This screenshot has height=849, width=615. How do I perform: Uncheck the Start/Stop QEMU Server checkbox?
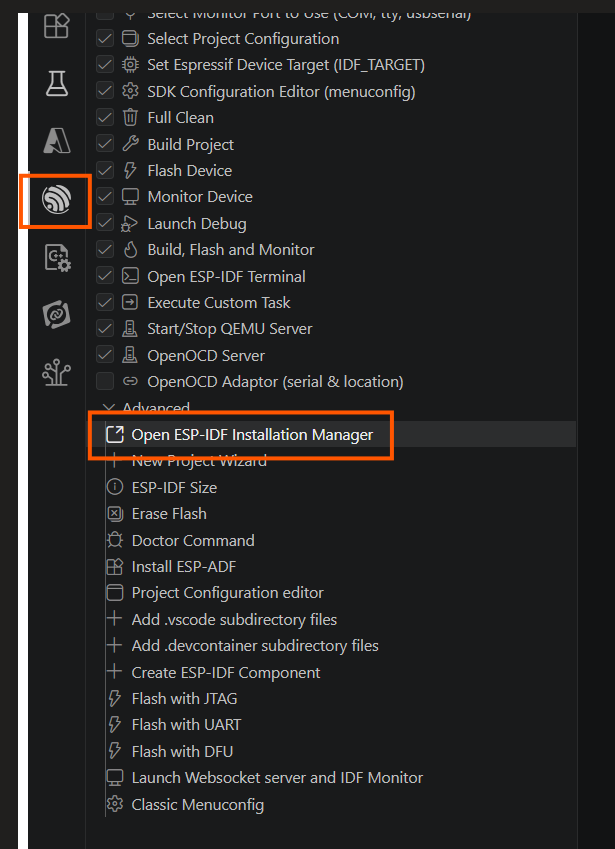(105, 329)
